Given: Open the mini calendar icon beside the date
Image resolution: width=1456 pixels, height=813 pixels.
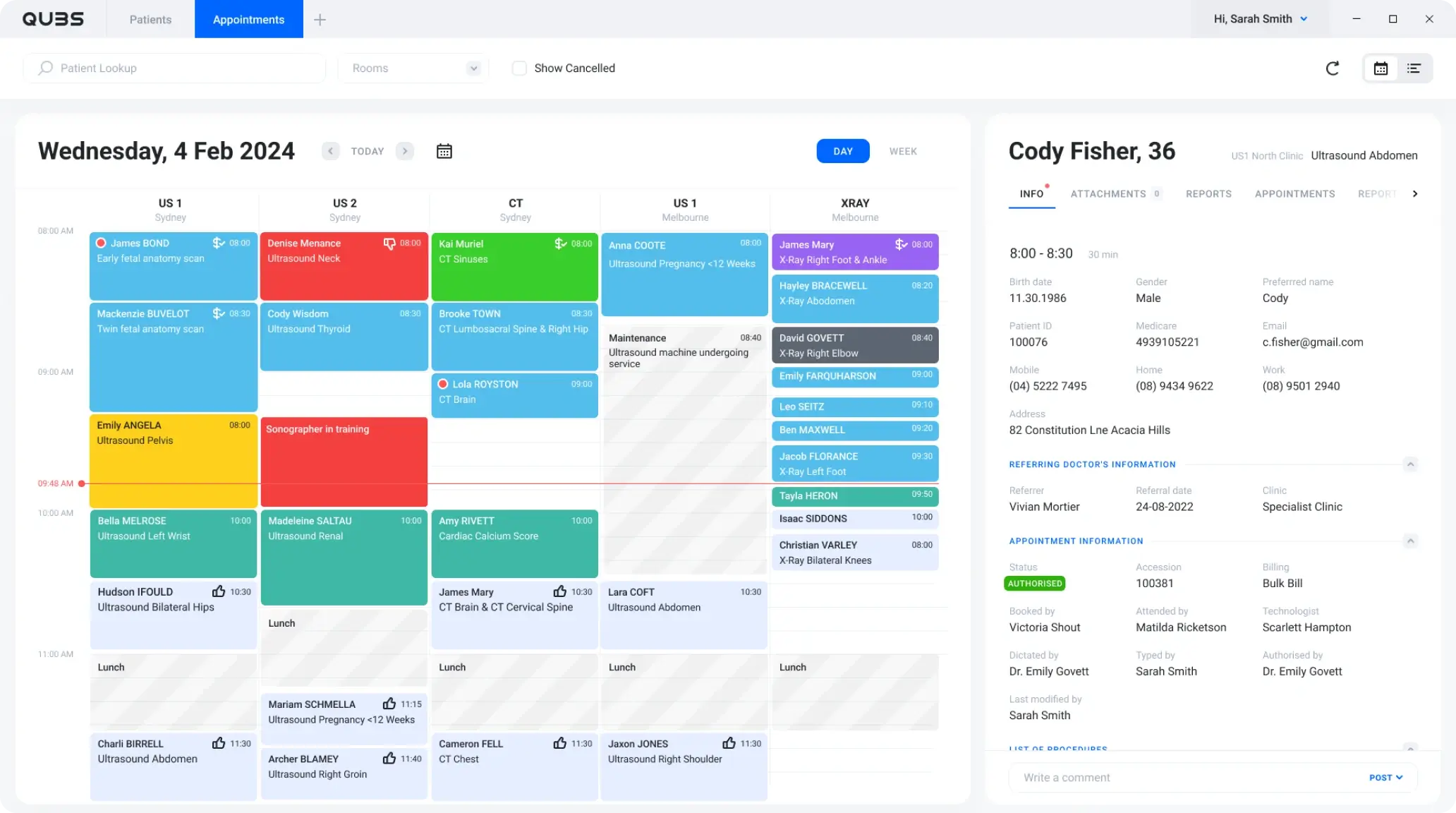Looking at the screenshot, I should coord(444,150).
